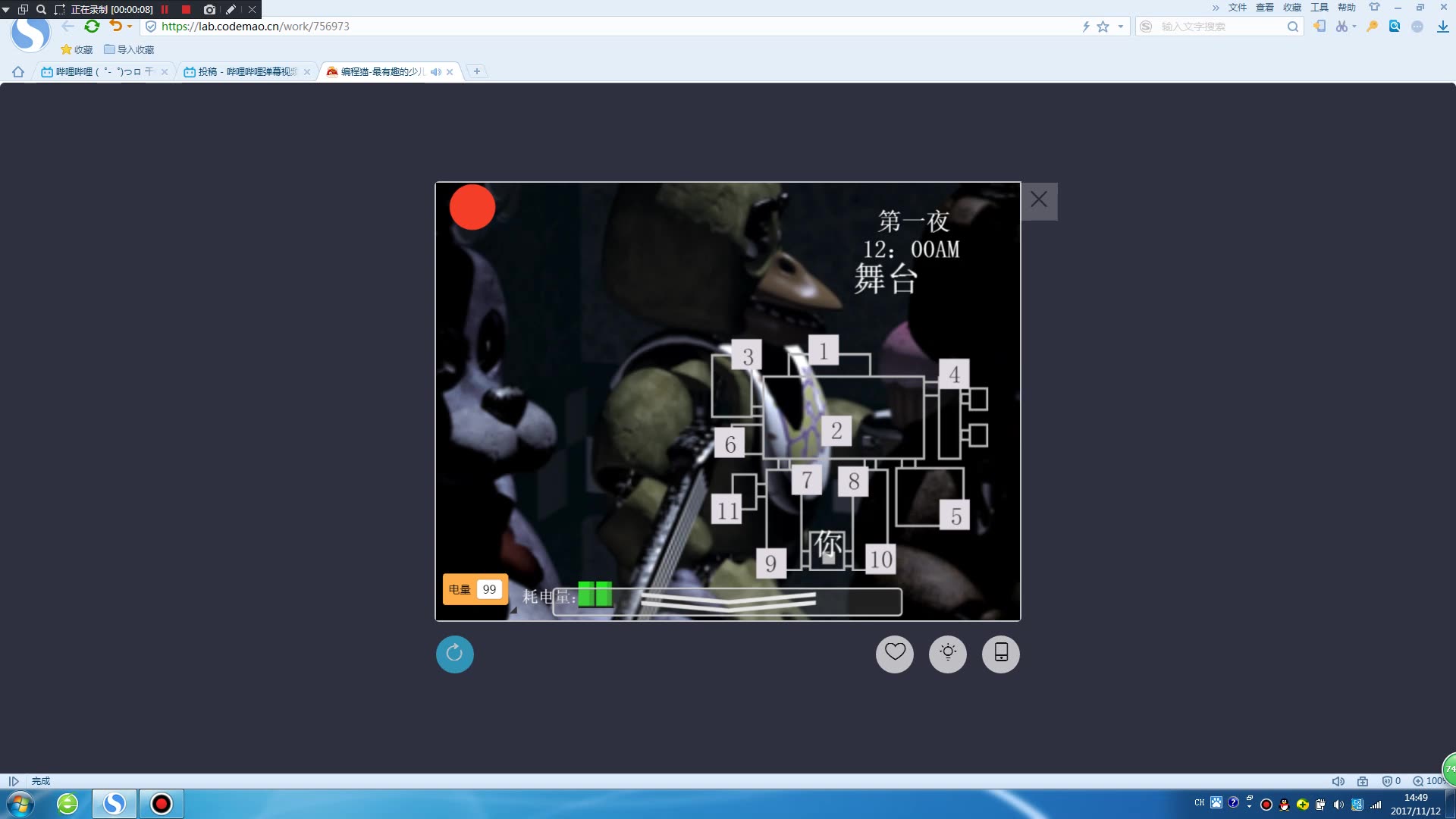This screenshot has width=1456, height=819.
Task: Switch to the 哔哩哔哩 tab
Action: [x=104, y=71]
